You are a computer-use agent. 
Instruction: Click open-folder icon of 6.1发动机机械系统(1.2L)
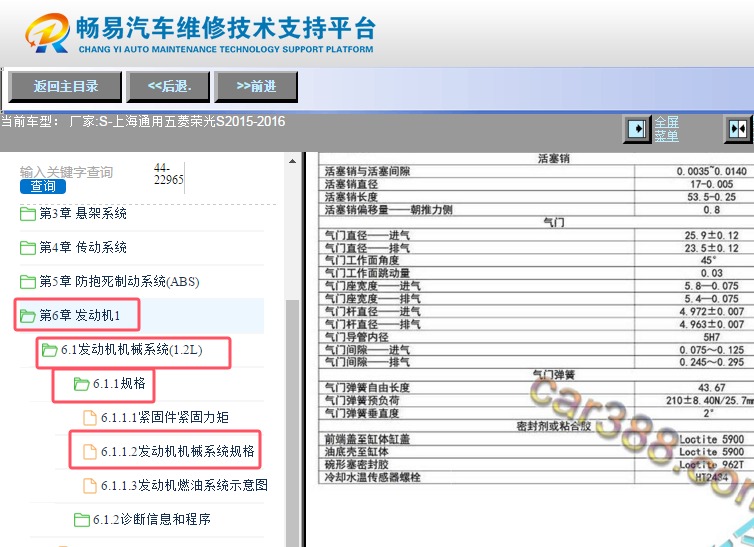point(49,350)
